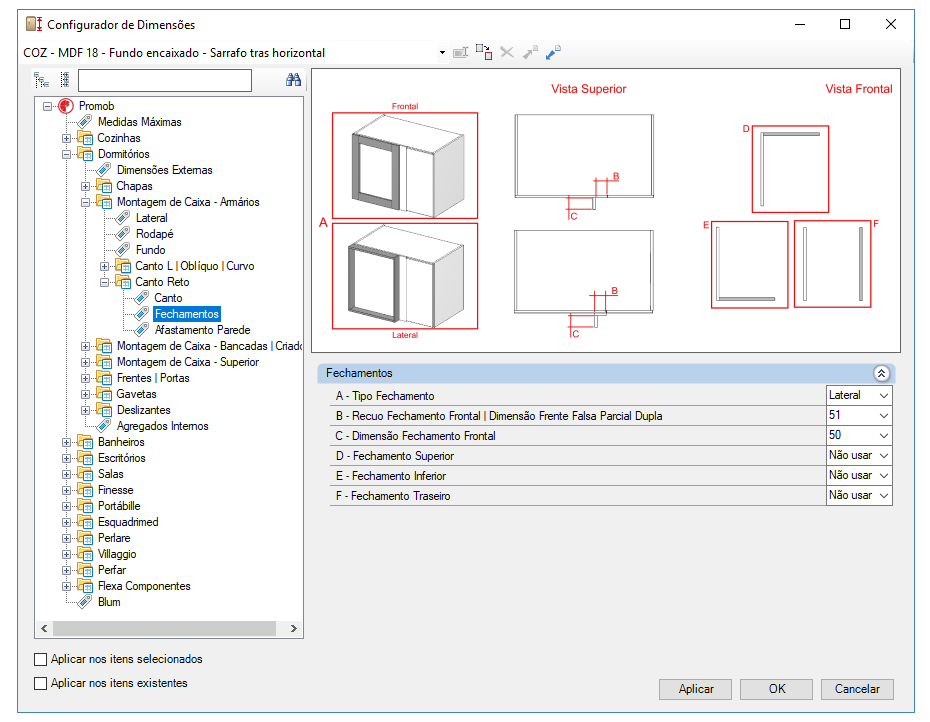Expand the Perlare tree node

click(x=66, y=539)
